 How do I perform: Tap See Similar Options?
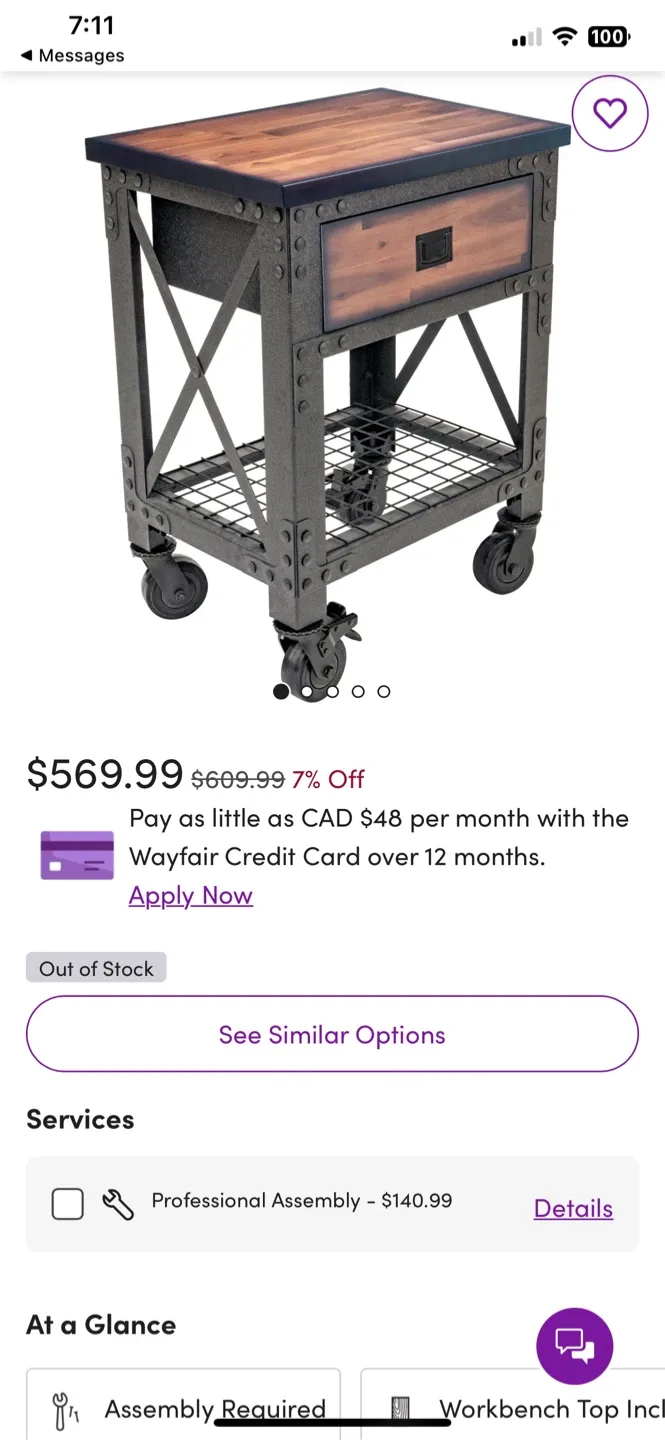point(332,1035)
